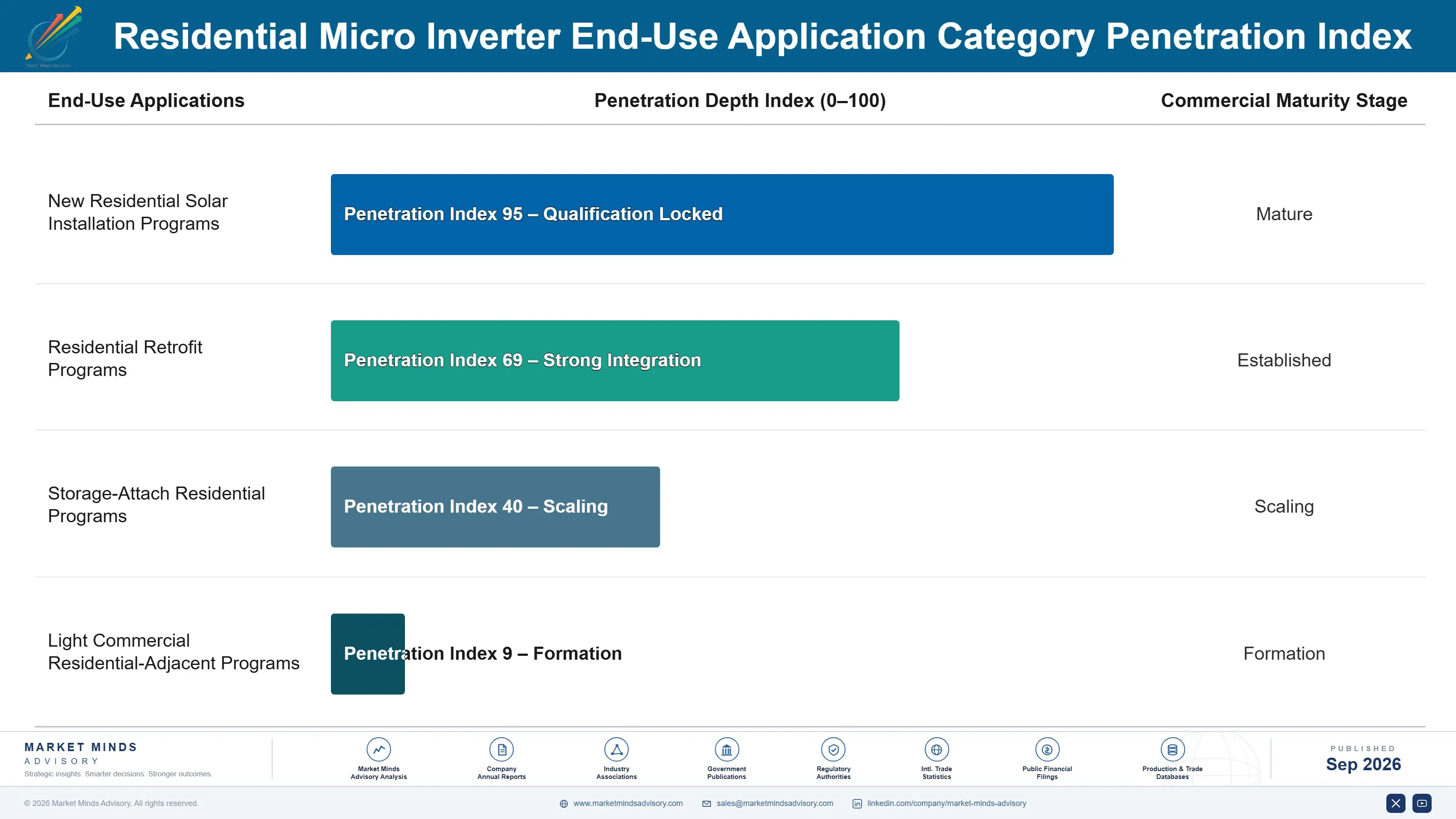Click the Company Annual Reports document icon

[x=501, y=749]
